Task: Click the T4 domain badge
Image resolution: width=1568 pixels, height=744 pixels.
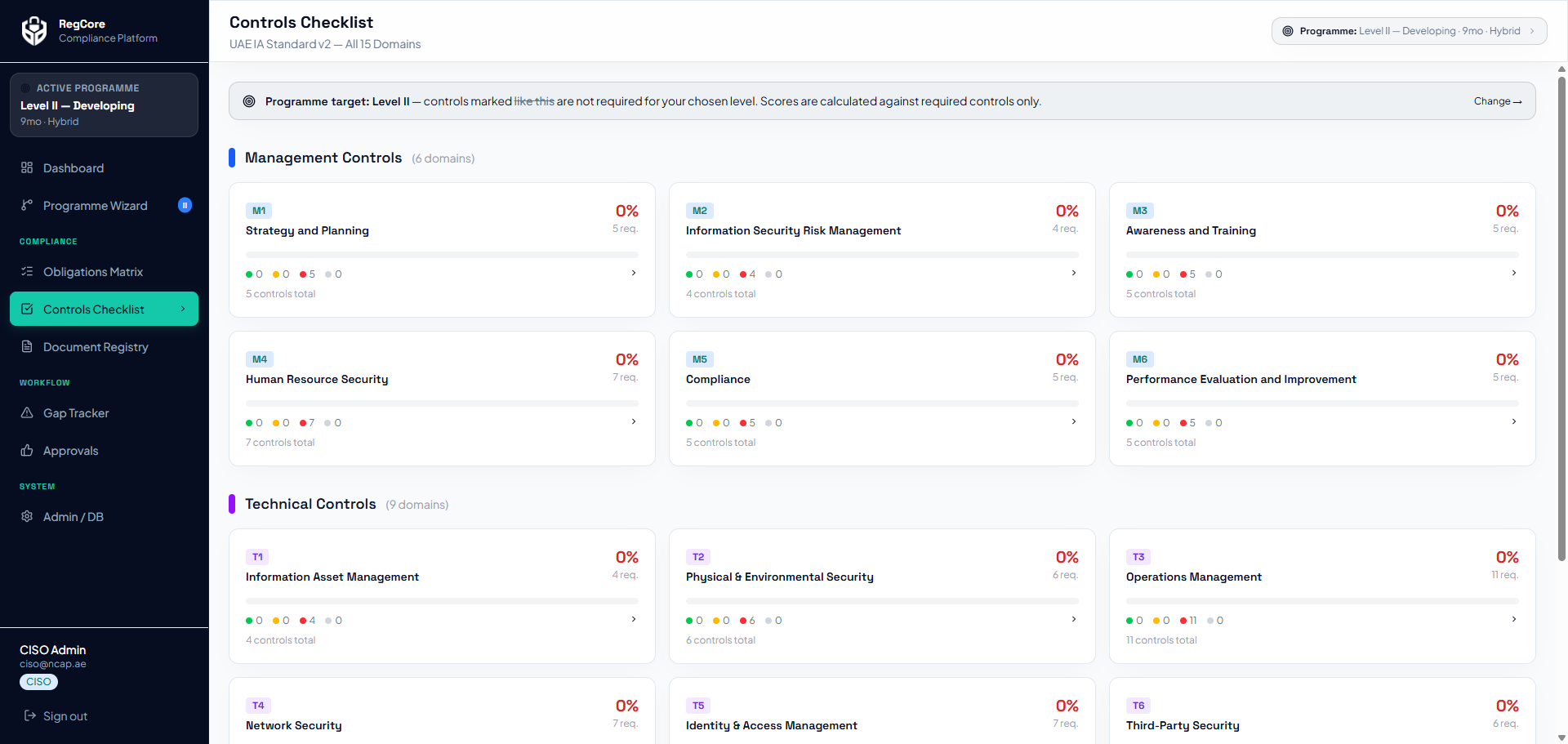Action: tap(258, 706)
